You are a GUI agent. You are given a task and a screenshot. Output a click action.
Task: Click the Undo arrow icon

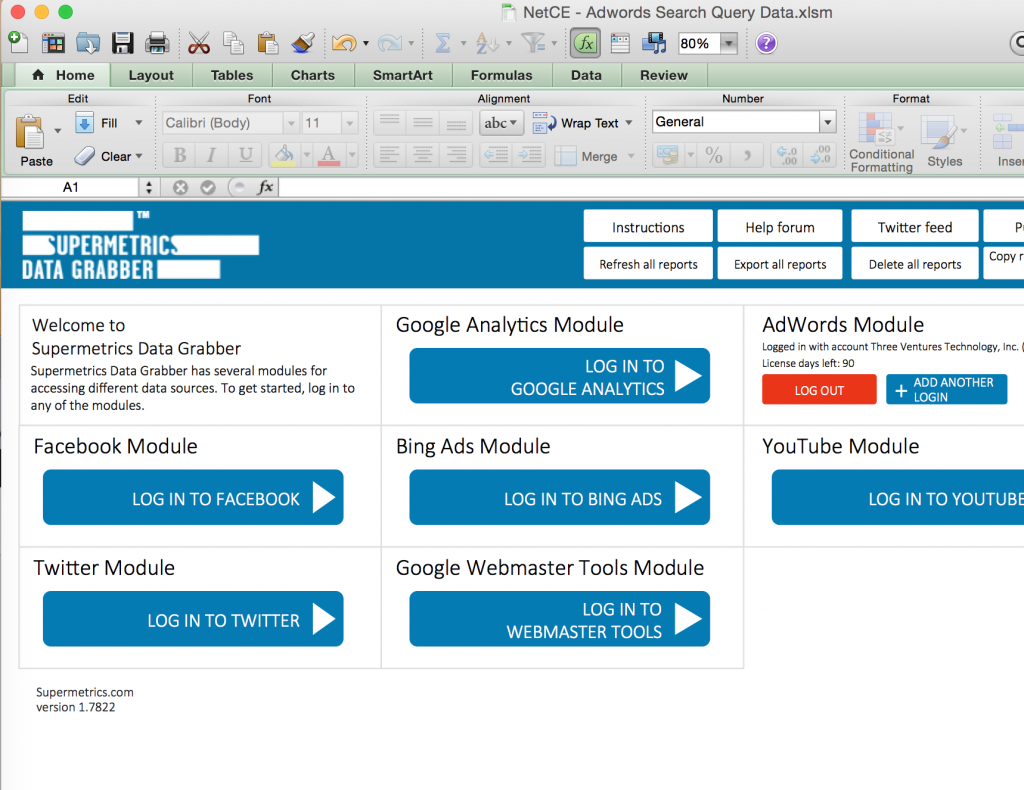click(344, 44)
